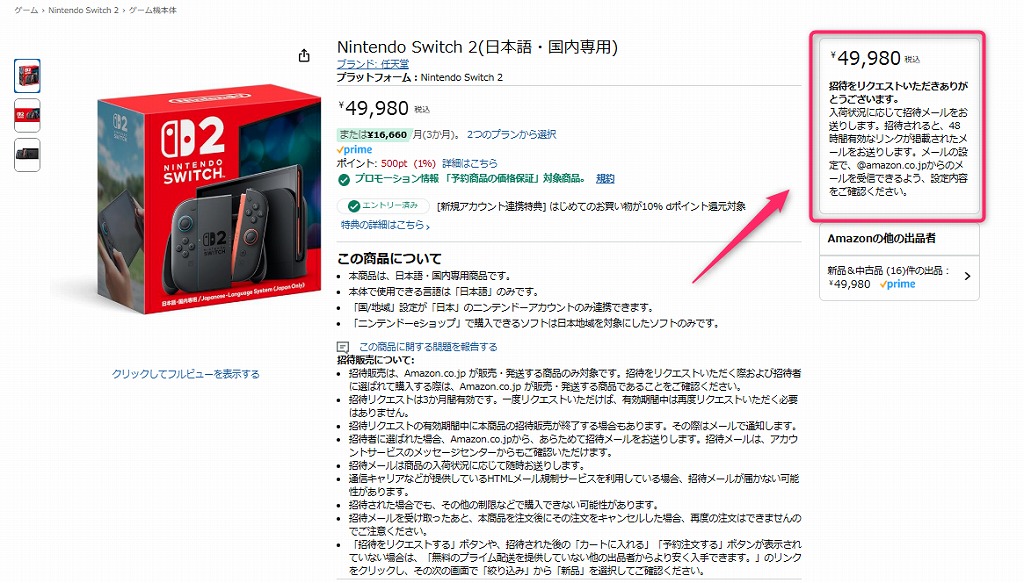Image resolution: width=1024 pixels, height=583 pixels.
Task: Expand 新品&中古品 offers chevron arrow
Action: click(x=967, y=276)
